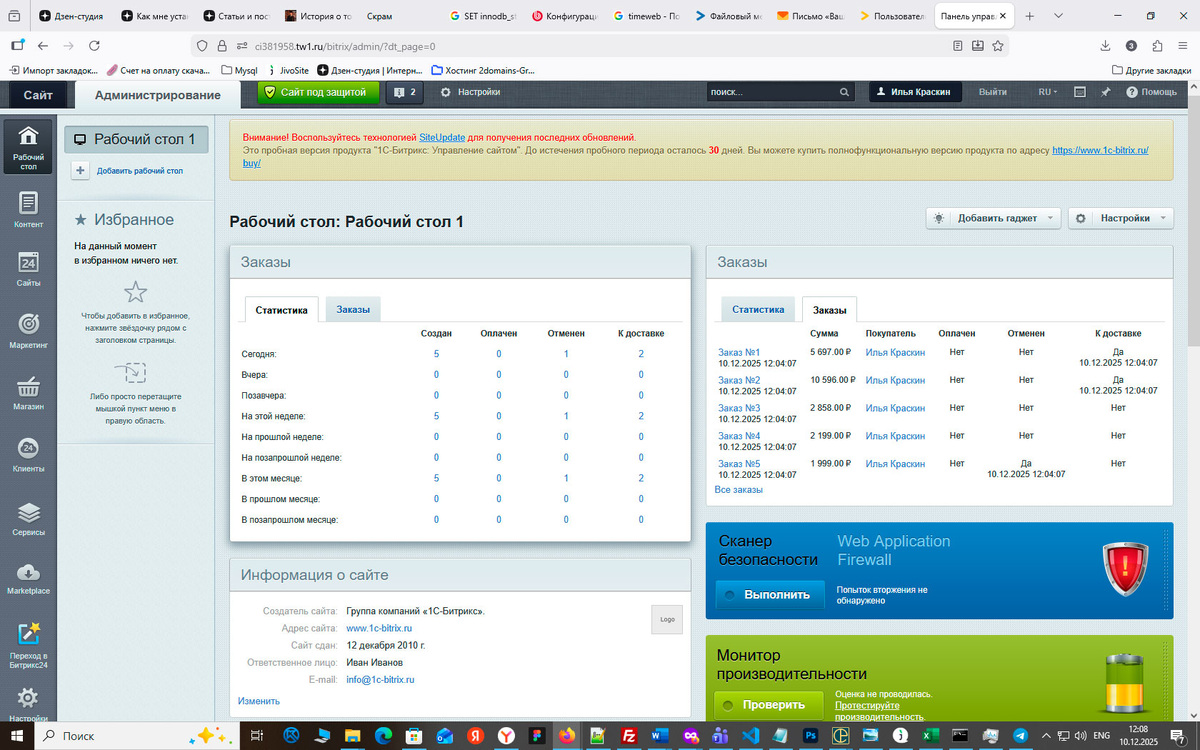Screen dimensions: 1200x750
Task: Switch to the Сайт tab
Action: 38,95
